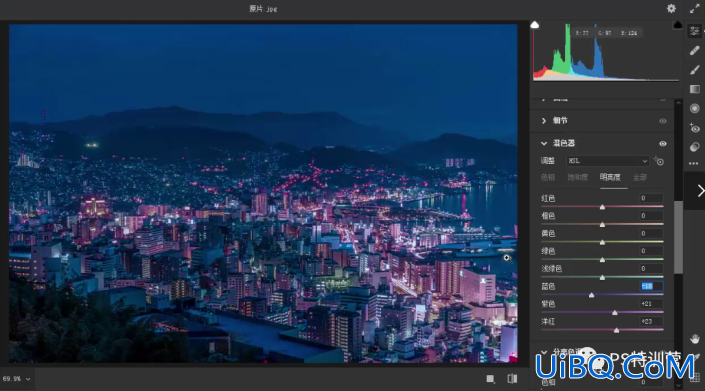Focus the 红色 value input field
705x391 pixels.
651,198
